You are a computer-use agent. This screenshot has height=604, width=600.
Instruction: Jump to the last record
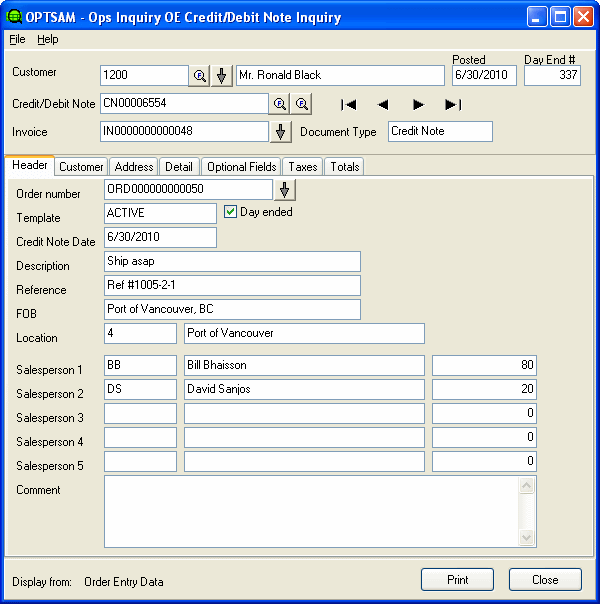[x=453, y=104]
